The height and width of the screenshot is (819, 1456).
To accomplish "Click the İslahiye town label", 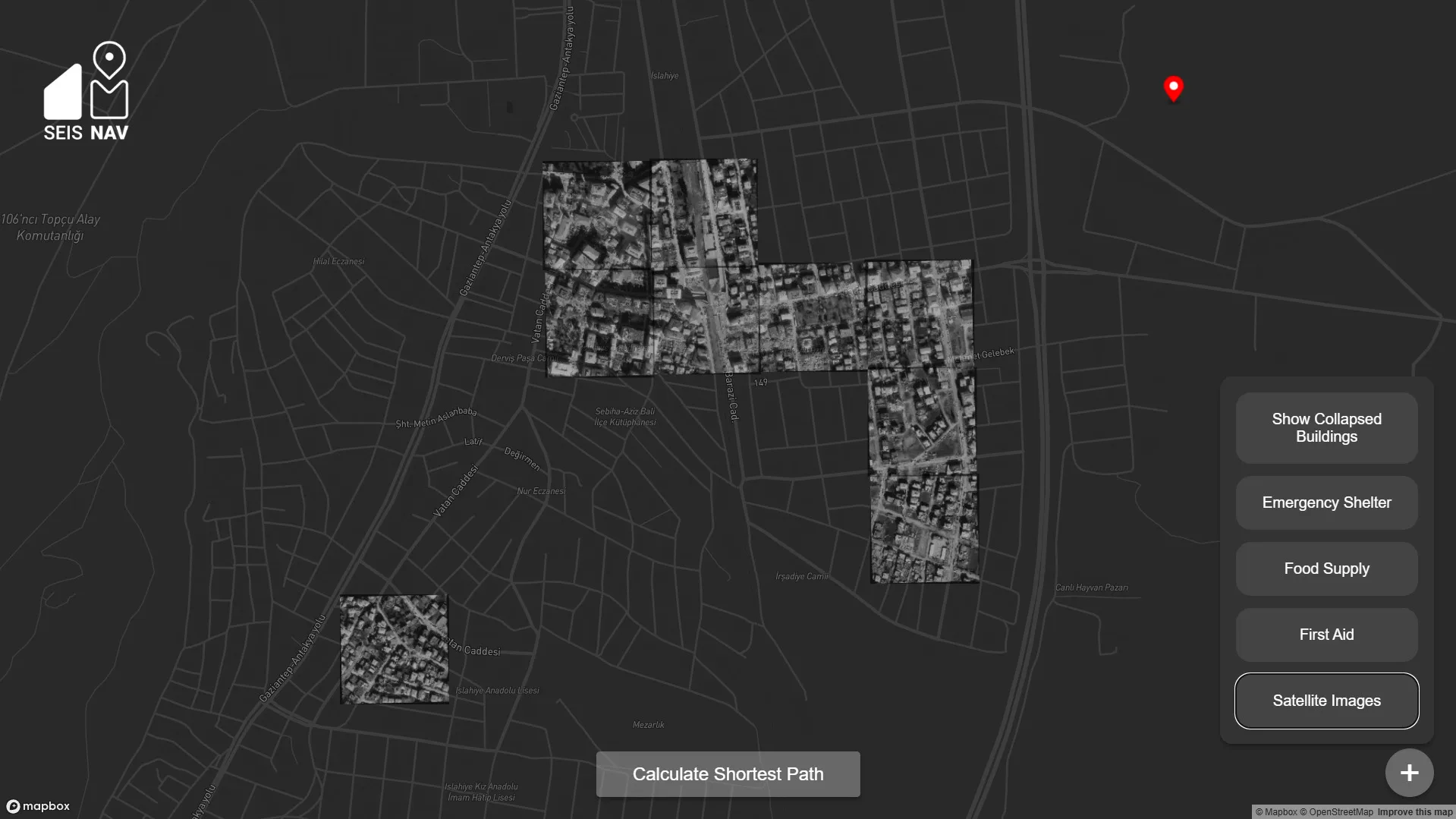I will 664,76.
